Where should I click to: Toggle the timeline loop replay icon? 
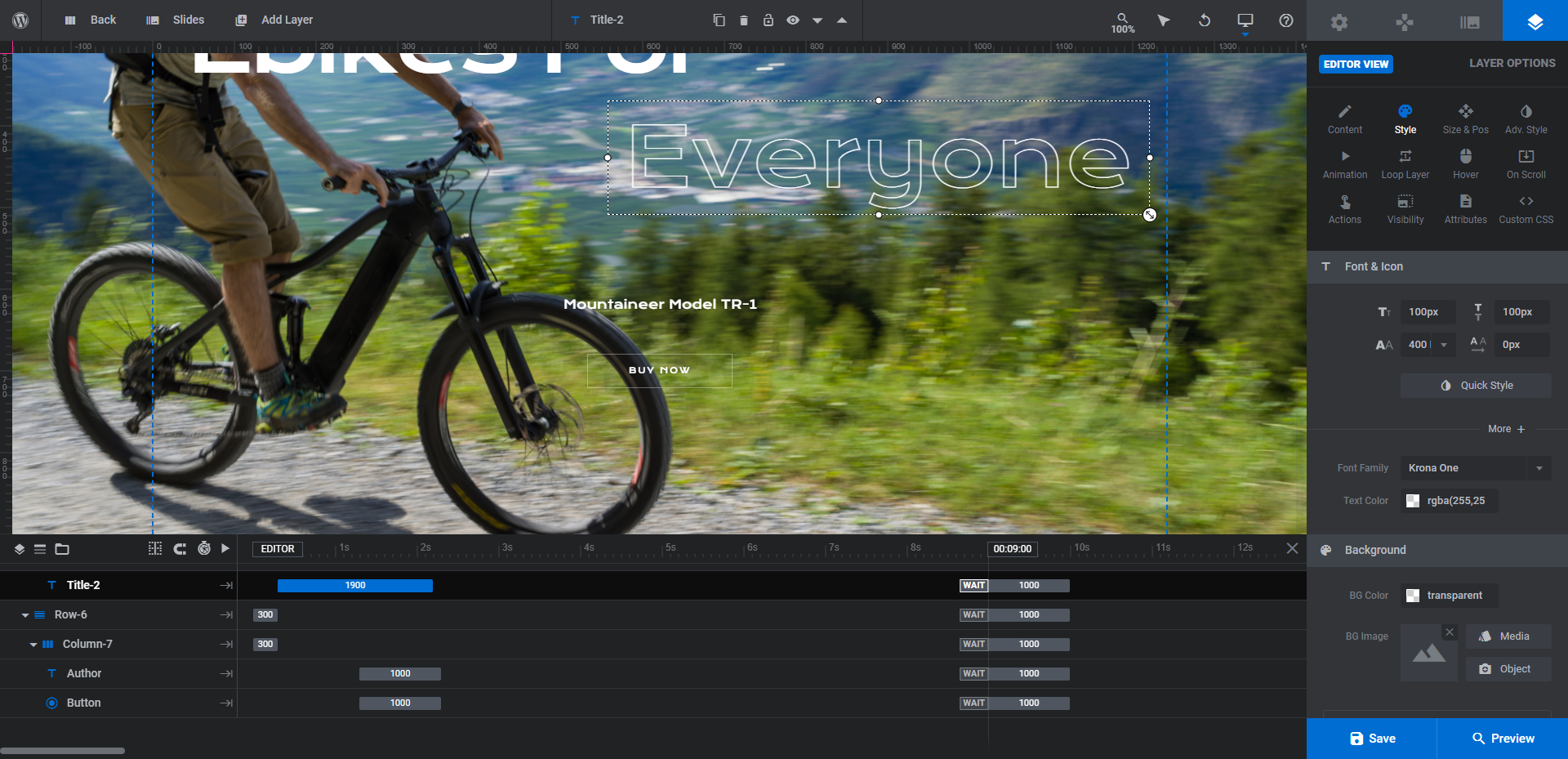180,548
